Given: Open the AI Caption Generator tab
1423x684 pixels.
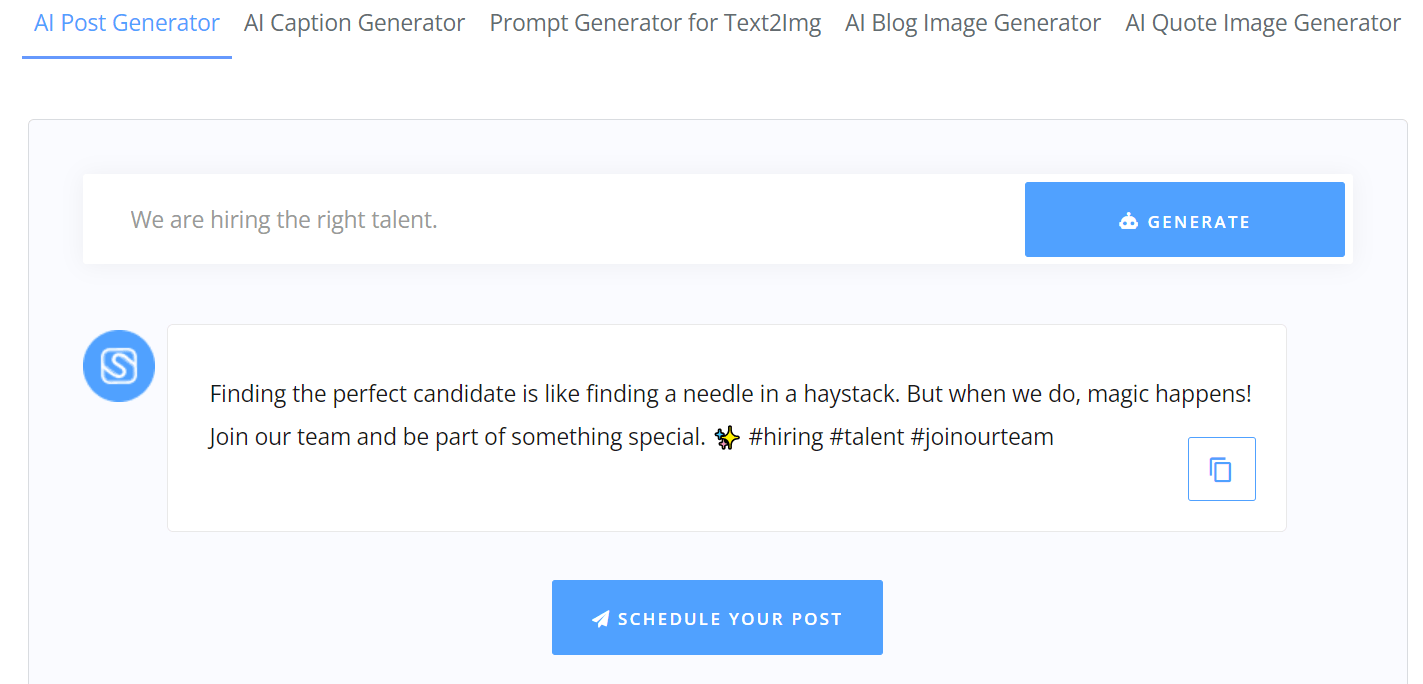Looking at the screenshot, I should coord(354,23).
